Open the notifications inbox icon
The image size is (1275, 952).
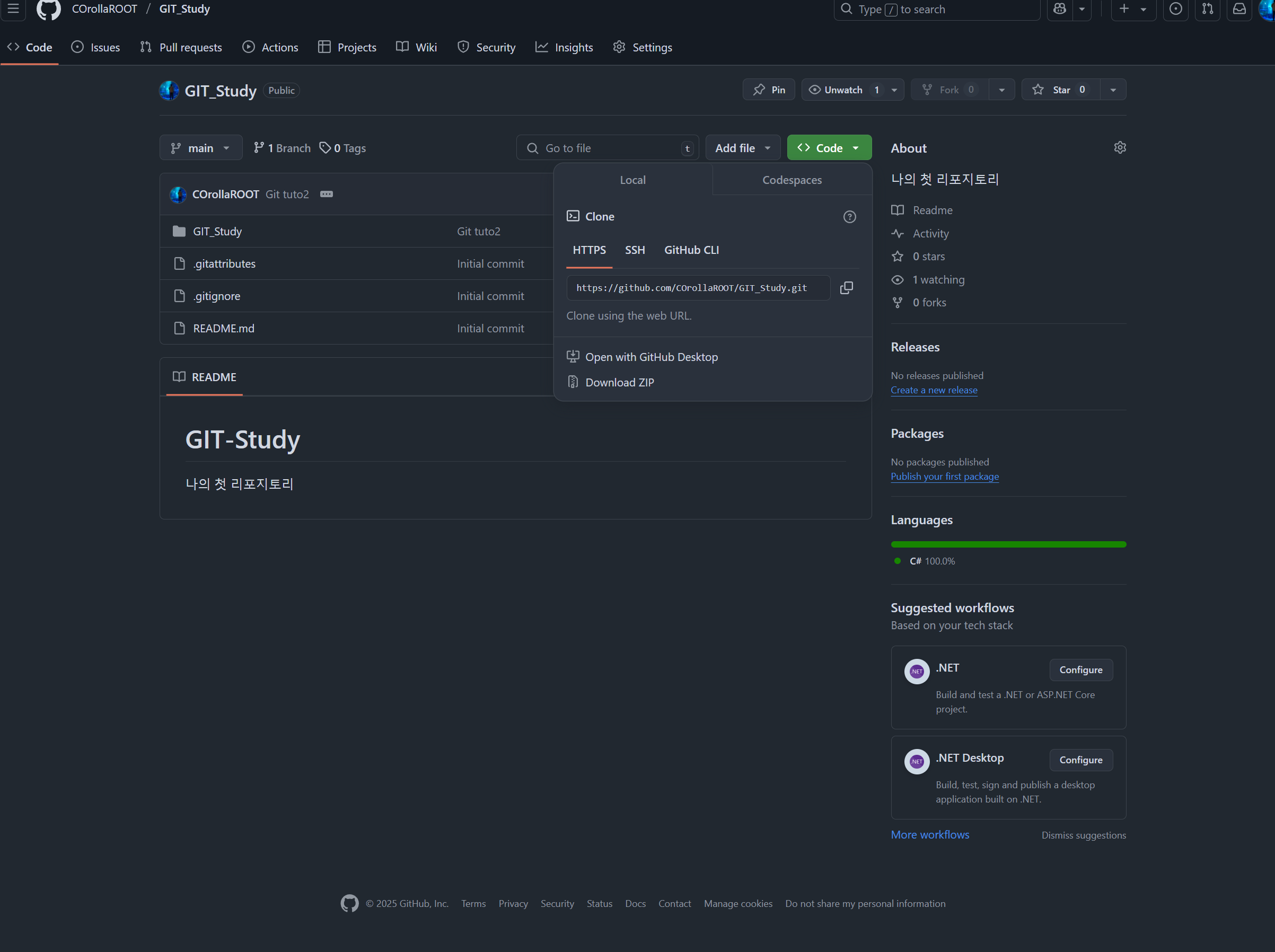coord(1239,9)
